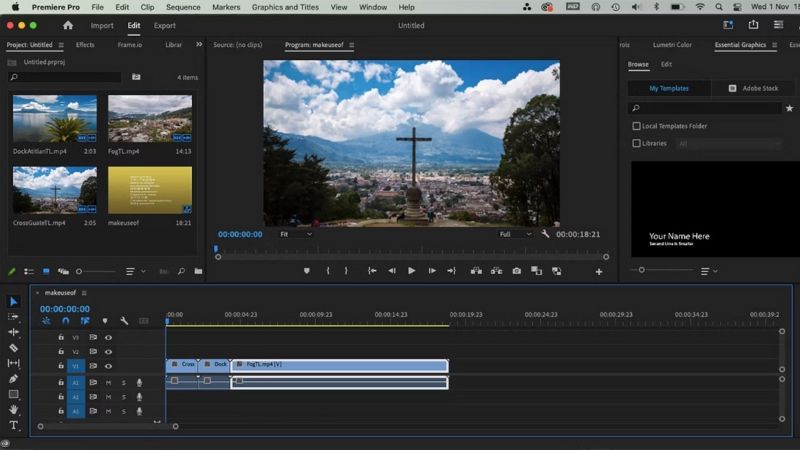This screenshot has height=450, width=800.
Task: Select the Hand tool
Action: 14,409
